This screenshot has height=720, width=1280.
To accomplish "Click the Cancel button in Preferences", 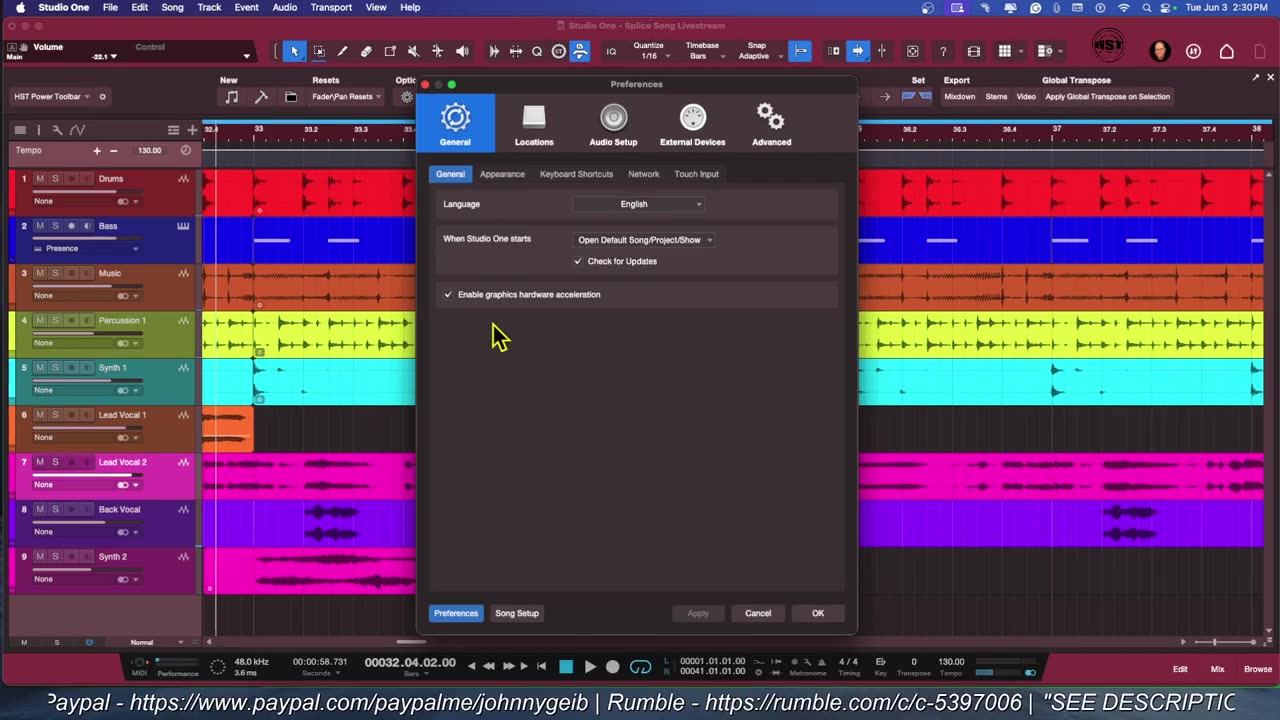I will [758, 613].
